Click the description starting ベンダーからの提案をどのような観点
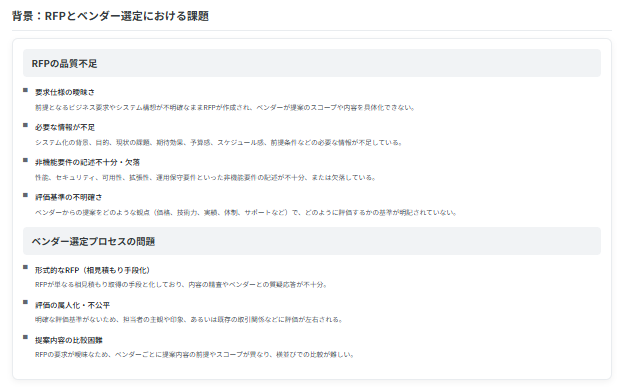This screenshot has height=390, width=619. [x=246, y=213]
